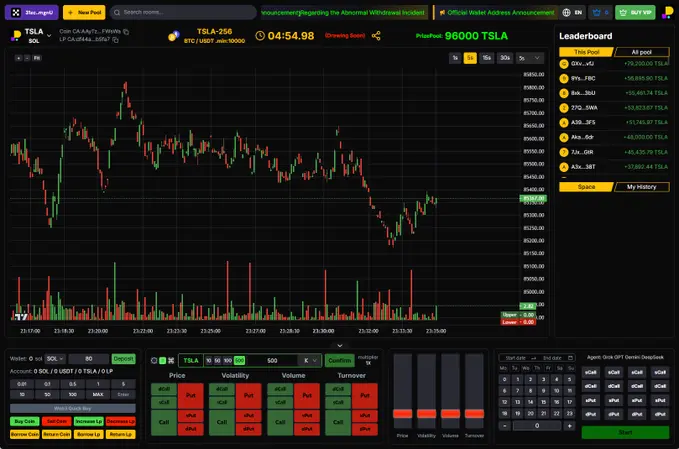Open the calendar icon in date range
679x449 pixels.
570,358
